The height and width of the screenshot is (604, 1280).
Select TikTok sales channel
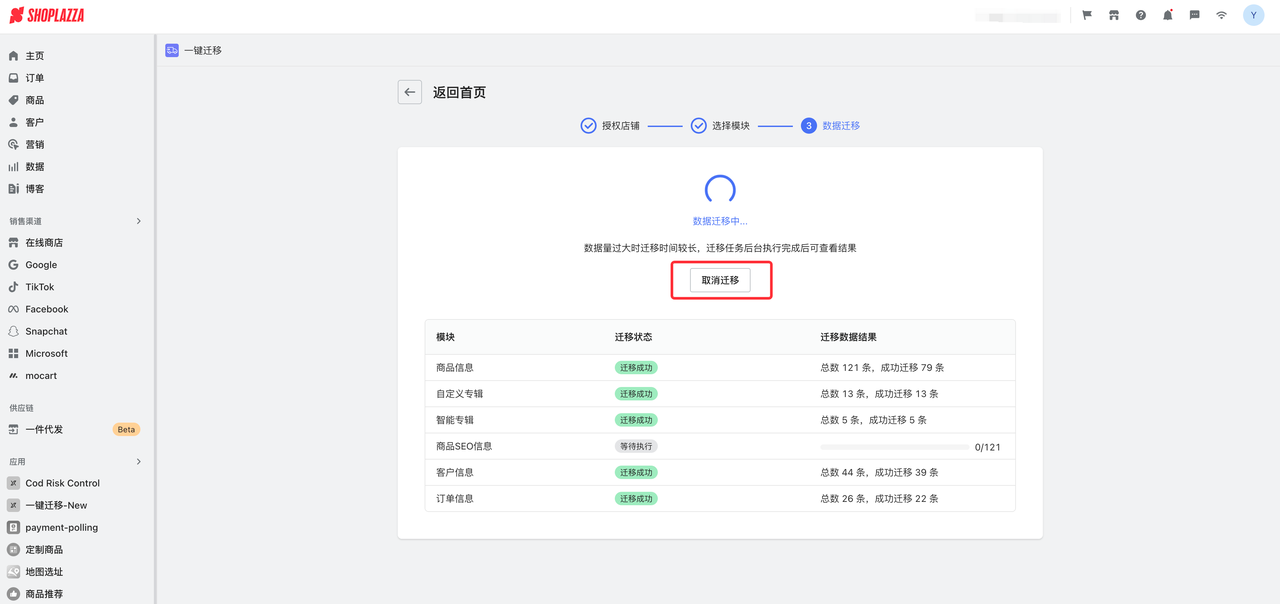click(40, 287)
